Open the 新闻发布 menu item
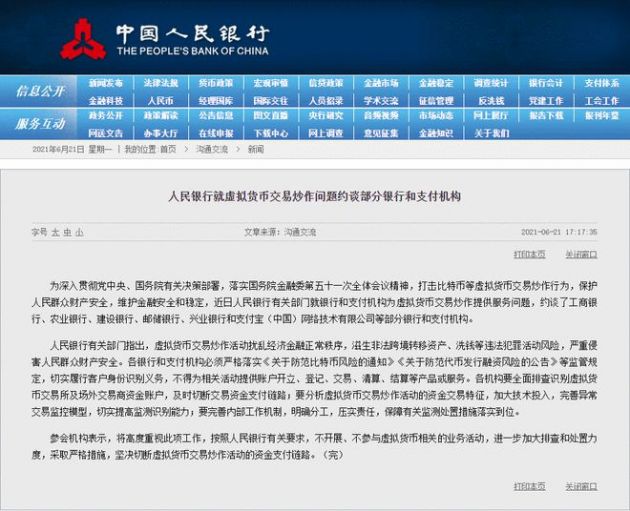Viewport: 630px width, 511px height. point(106,83)
